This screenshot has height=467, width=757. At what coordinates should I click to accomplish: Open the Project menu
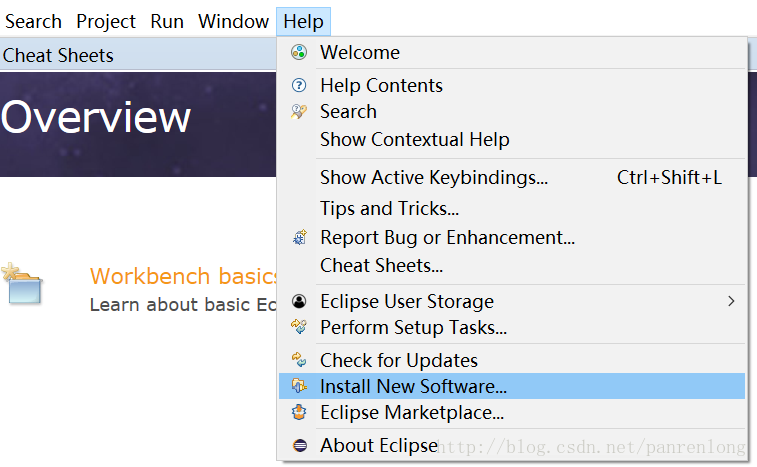coord(106,21)
